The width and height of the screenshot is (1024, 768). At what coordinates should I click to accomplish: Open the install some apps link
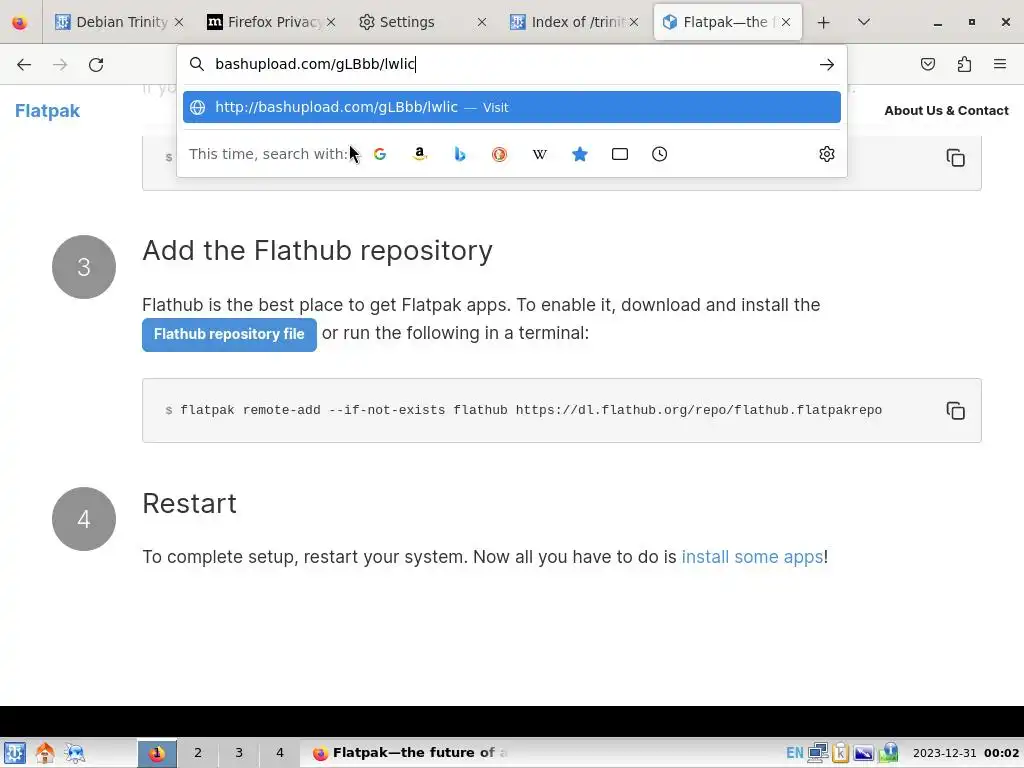click(x=752, y=557)
